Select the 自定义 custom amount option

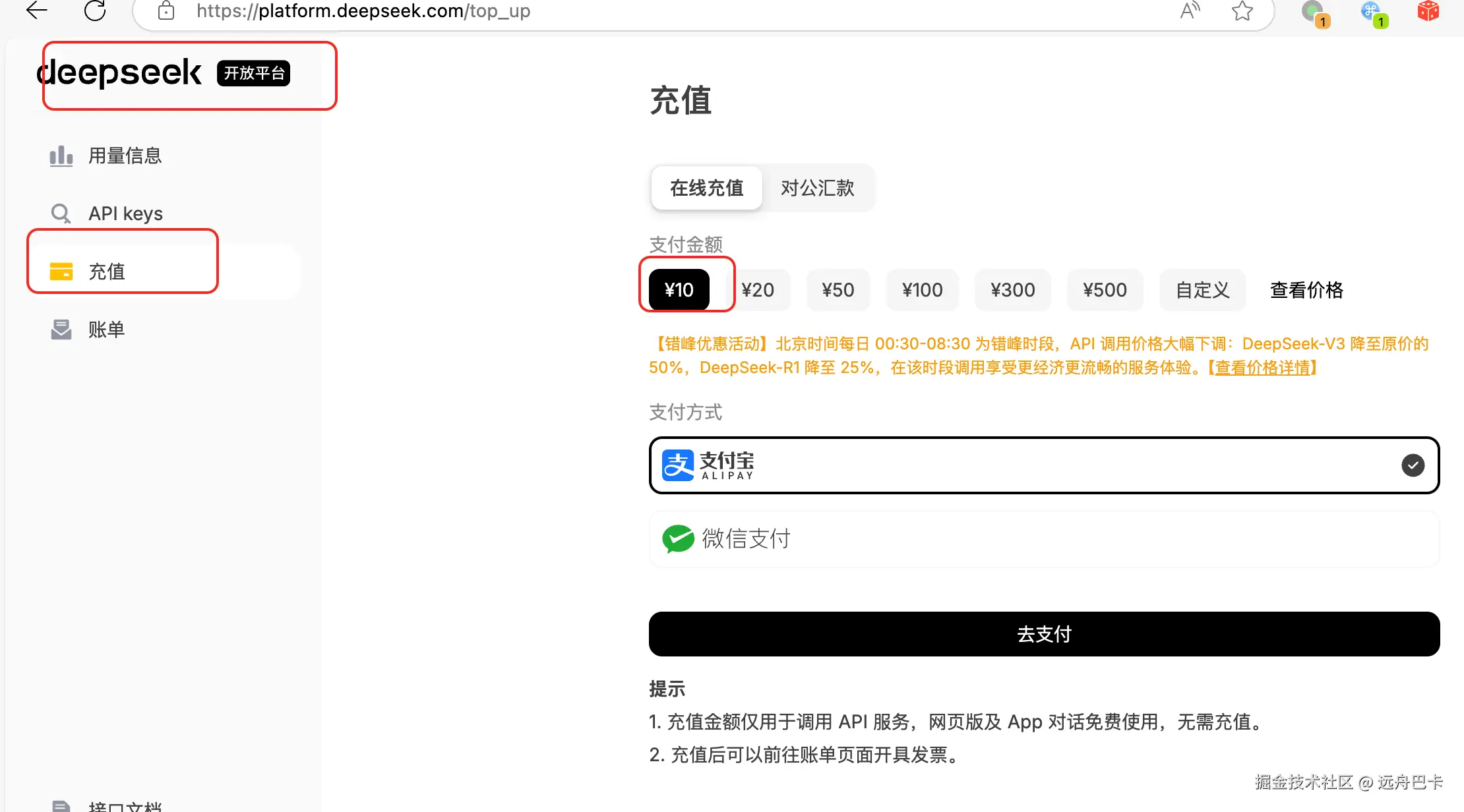[x=1202, y=290]
